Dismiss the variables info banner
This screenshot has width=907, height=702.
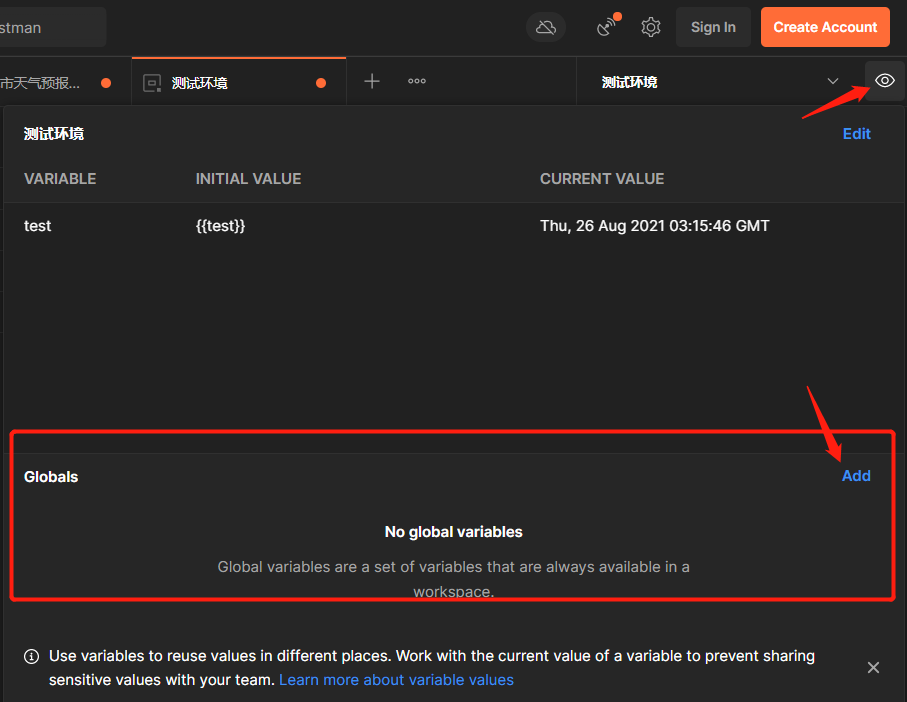(873, 668)
